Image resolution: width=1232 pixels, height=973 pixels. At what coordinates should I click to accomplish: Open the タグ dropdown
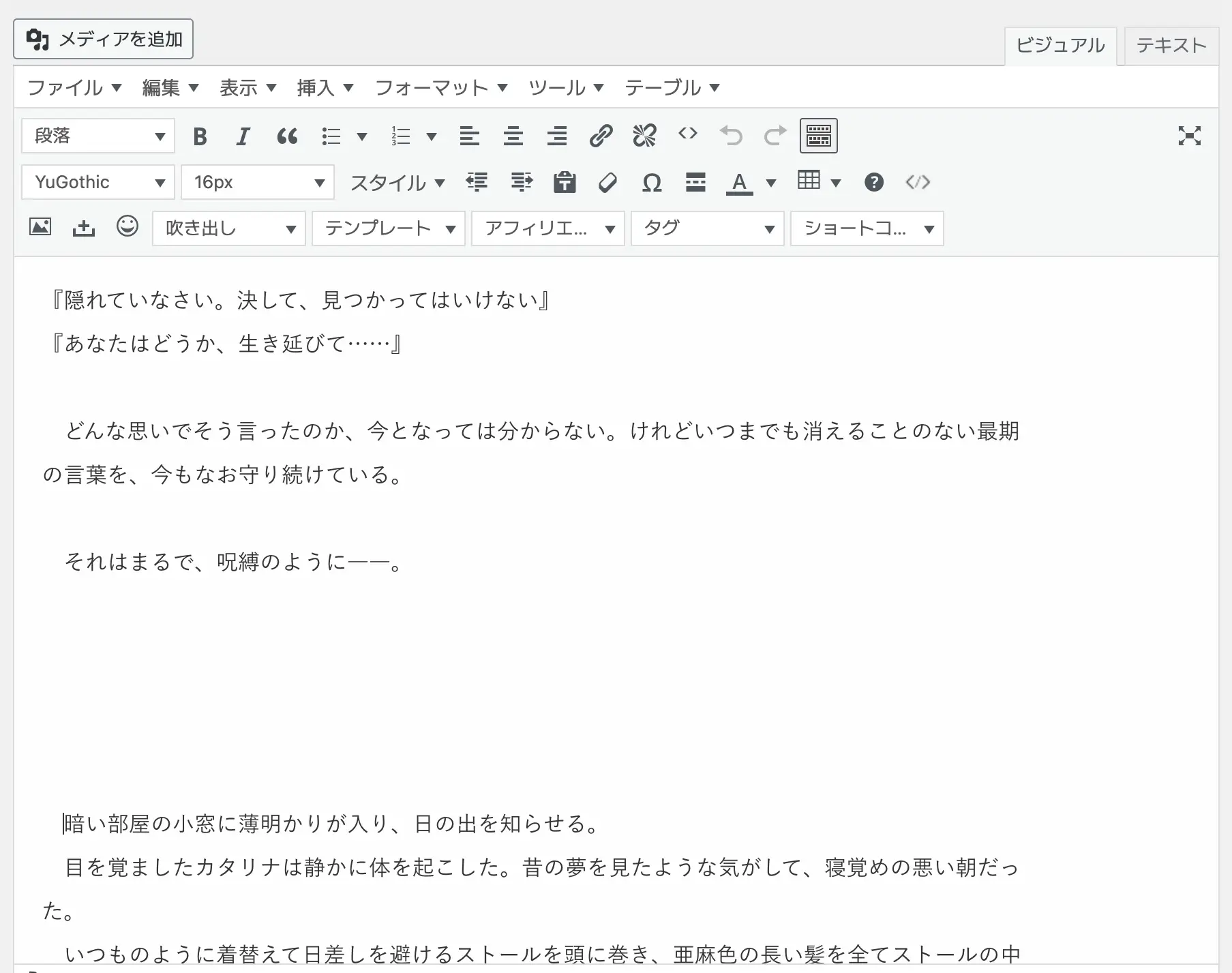[708, 228]
